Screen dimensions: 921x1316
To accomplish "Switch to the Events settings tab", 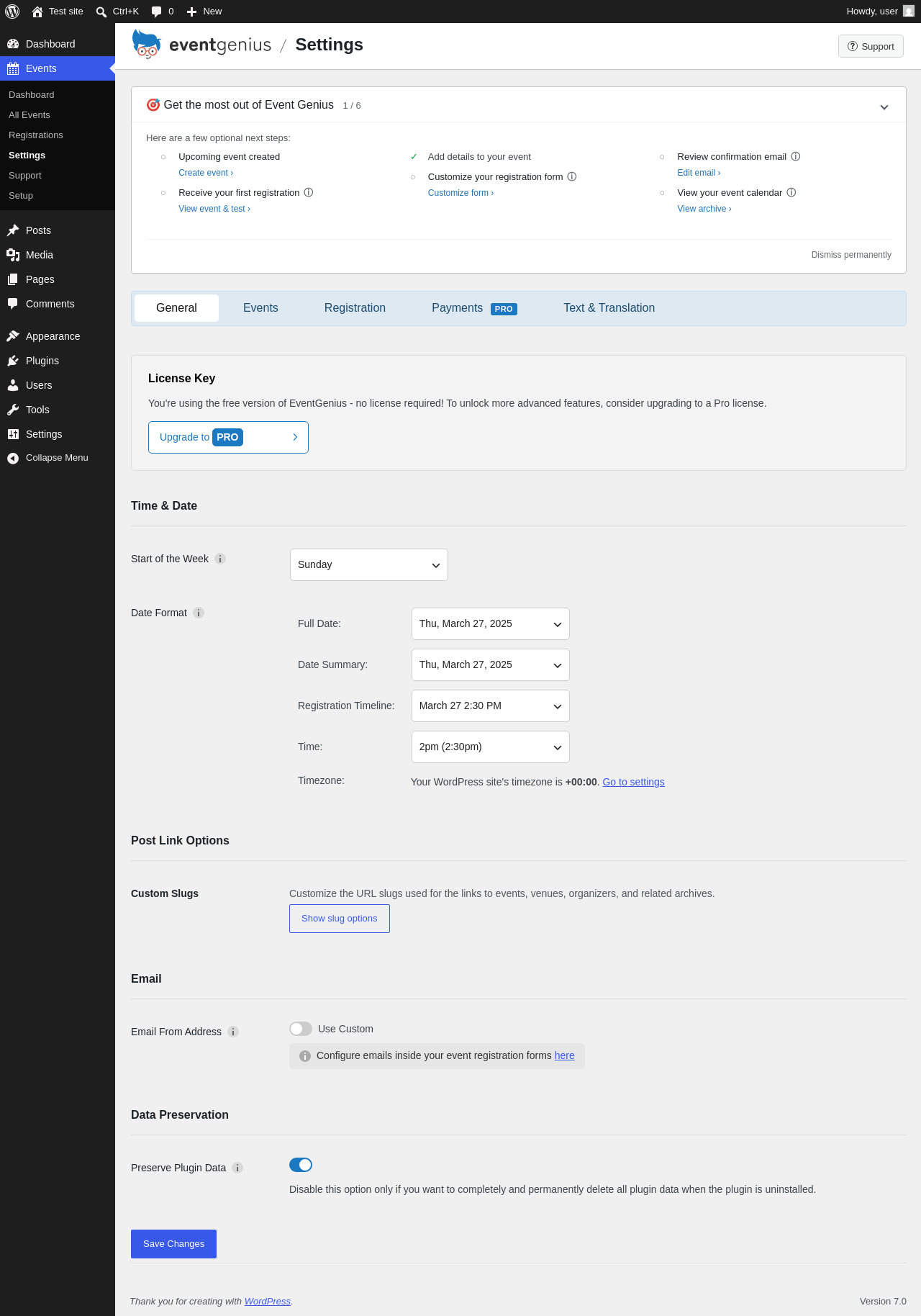I will point(260,308).
